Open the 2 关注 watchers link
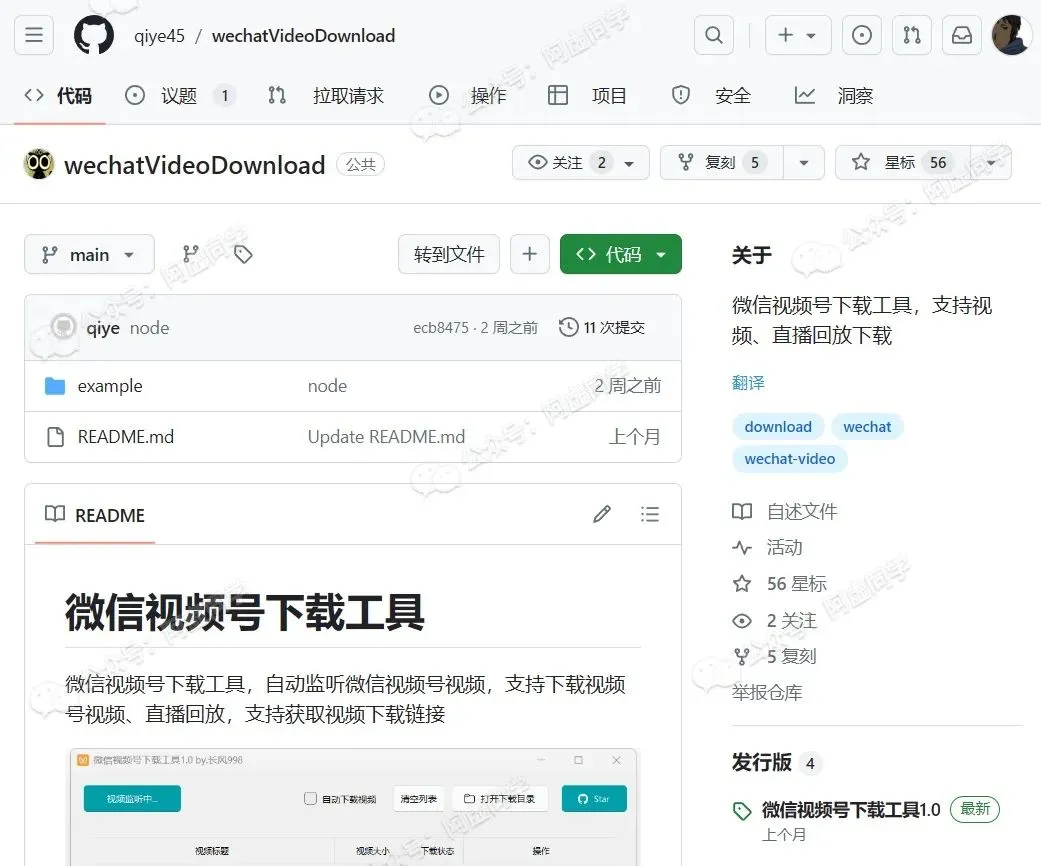Viewport: 1041px width, 866px height. click(775, 620)
